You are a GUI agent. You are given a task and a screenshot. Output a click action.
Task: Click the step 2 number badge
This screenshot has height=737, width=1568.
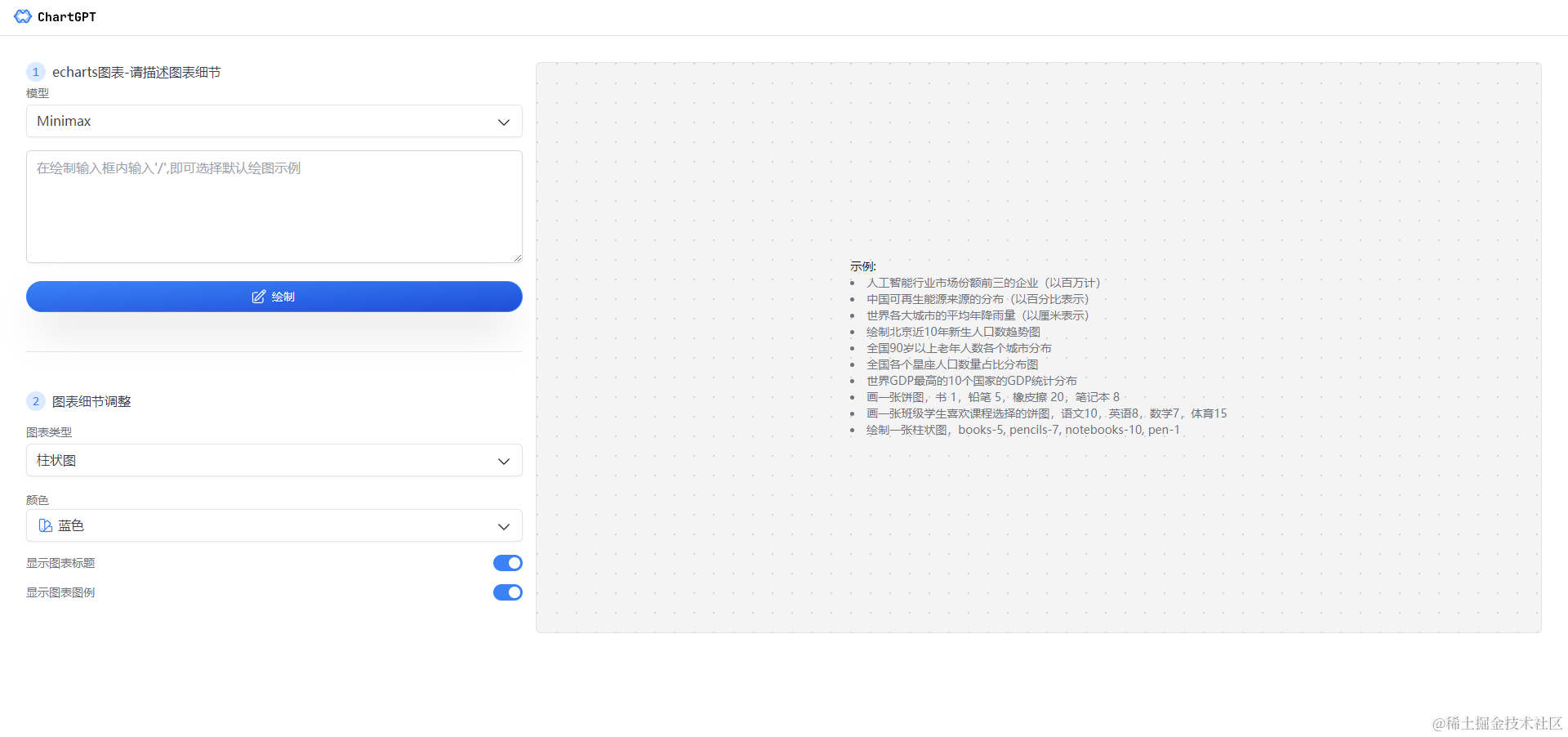(36, 401)
